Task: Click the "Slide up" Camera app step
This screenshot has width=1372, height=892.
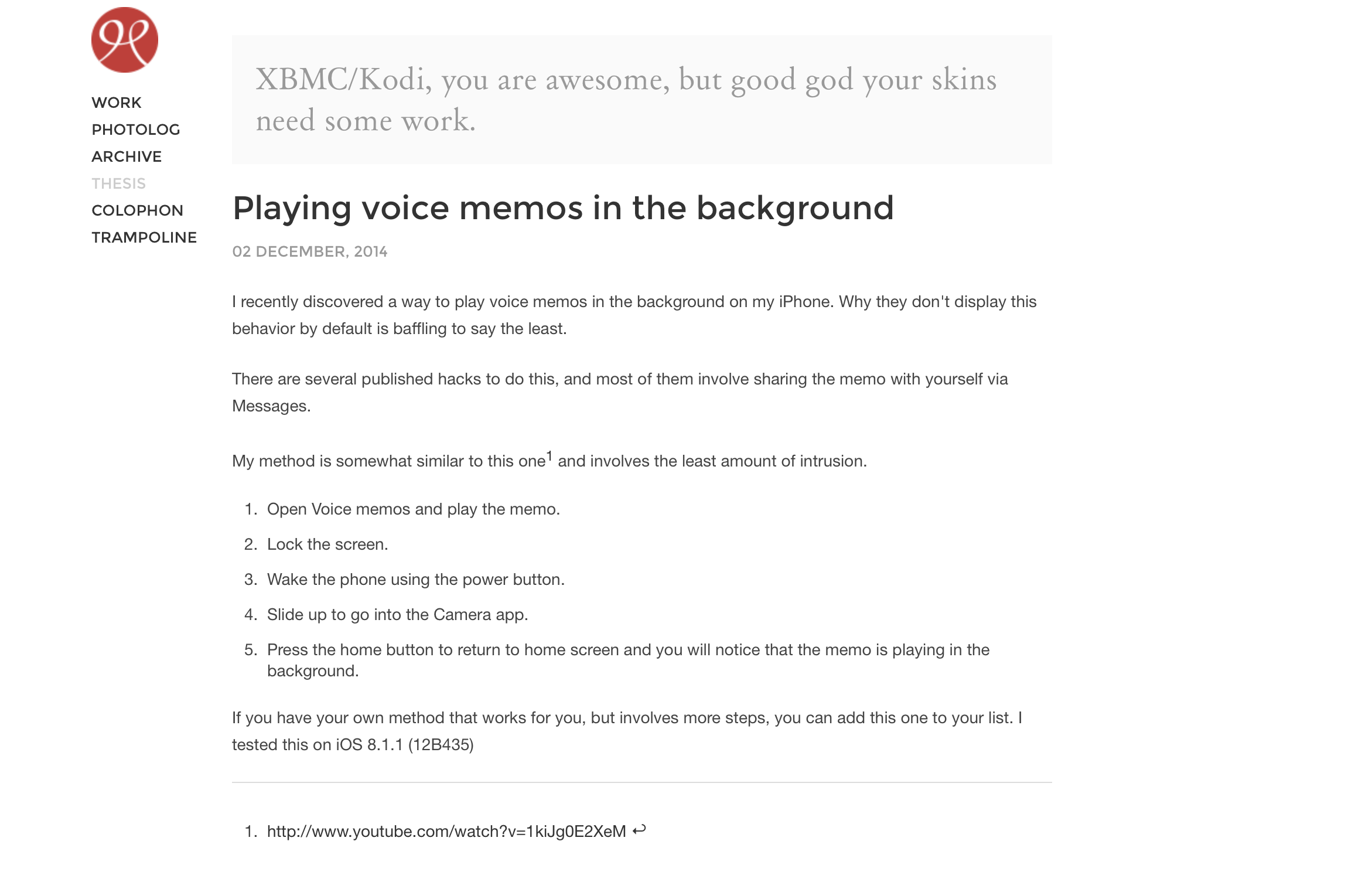Action: (x=397, y=615)
